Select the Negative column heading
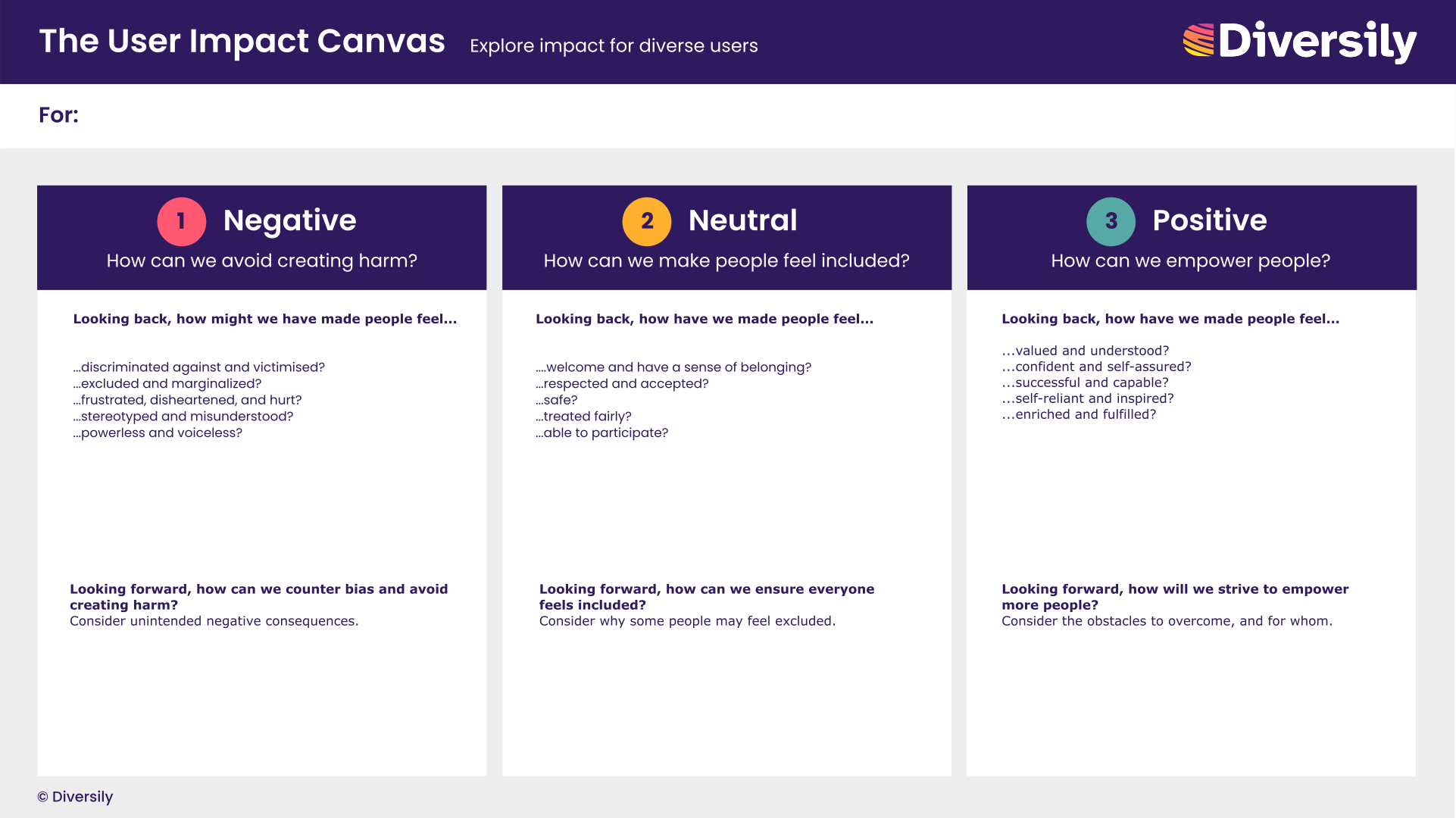Image resolution: width=1456 pixels, height=818 pixels. click(x=289, y=220)
